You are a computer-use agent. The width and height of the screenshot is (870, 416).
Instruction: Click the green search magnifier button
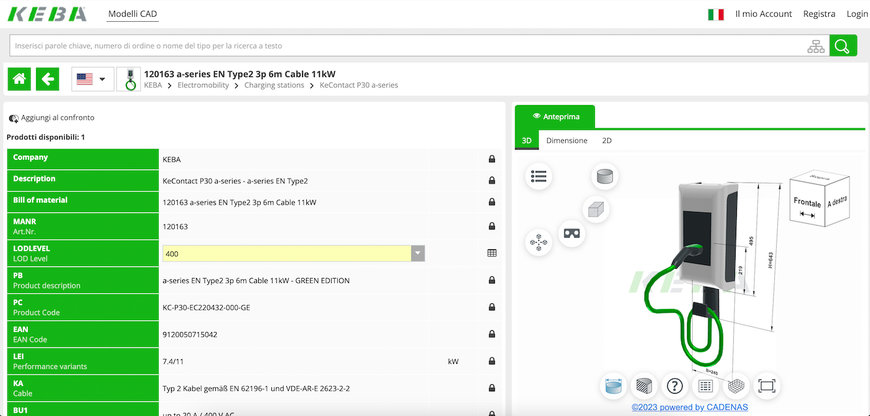point(843,45)
